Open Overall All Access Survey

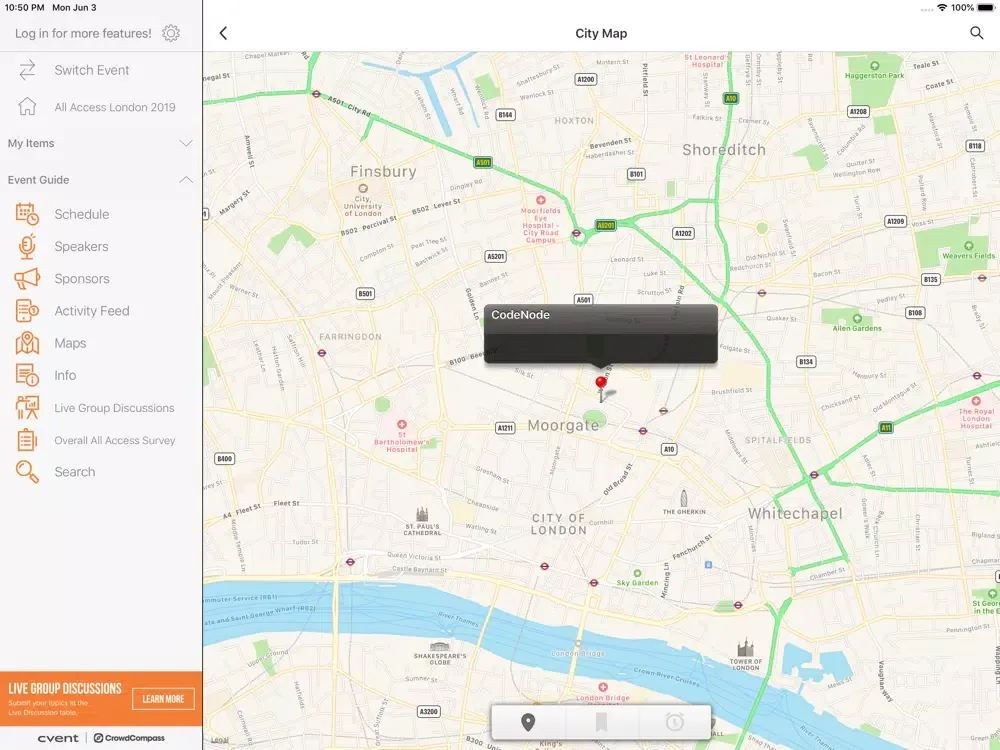(114, 440)
